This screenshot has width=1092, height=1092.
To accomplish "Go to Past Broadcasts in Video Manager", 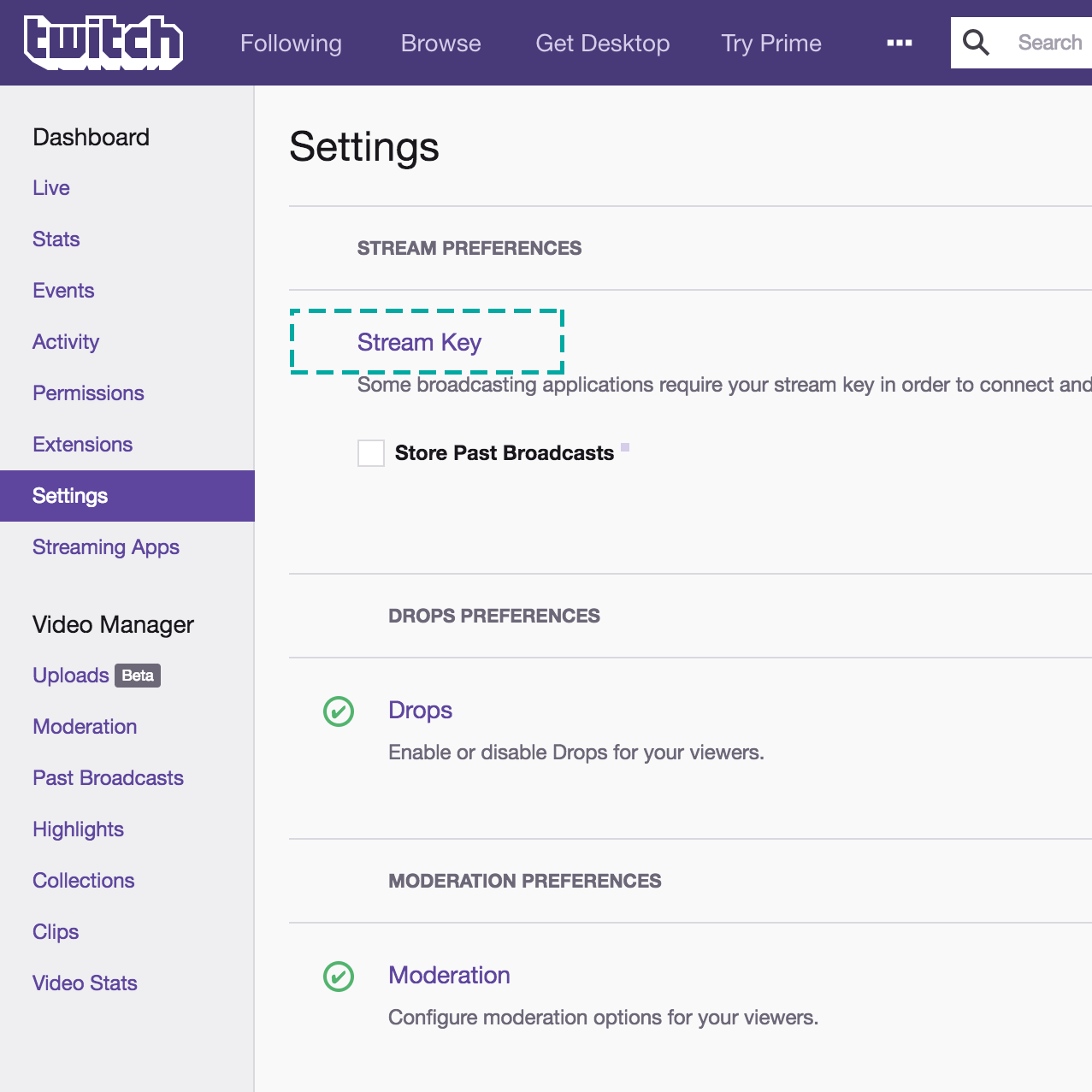I will [108, 778].
